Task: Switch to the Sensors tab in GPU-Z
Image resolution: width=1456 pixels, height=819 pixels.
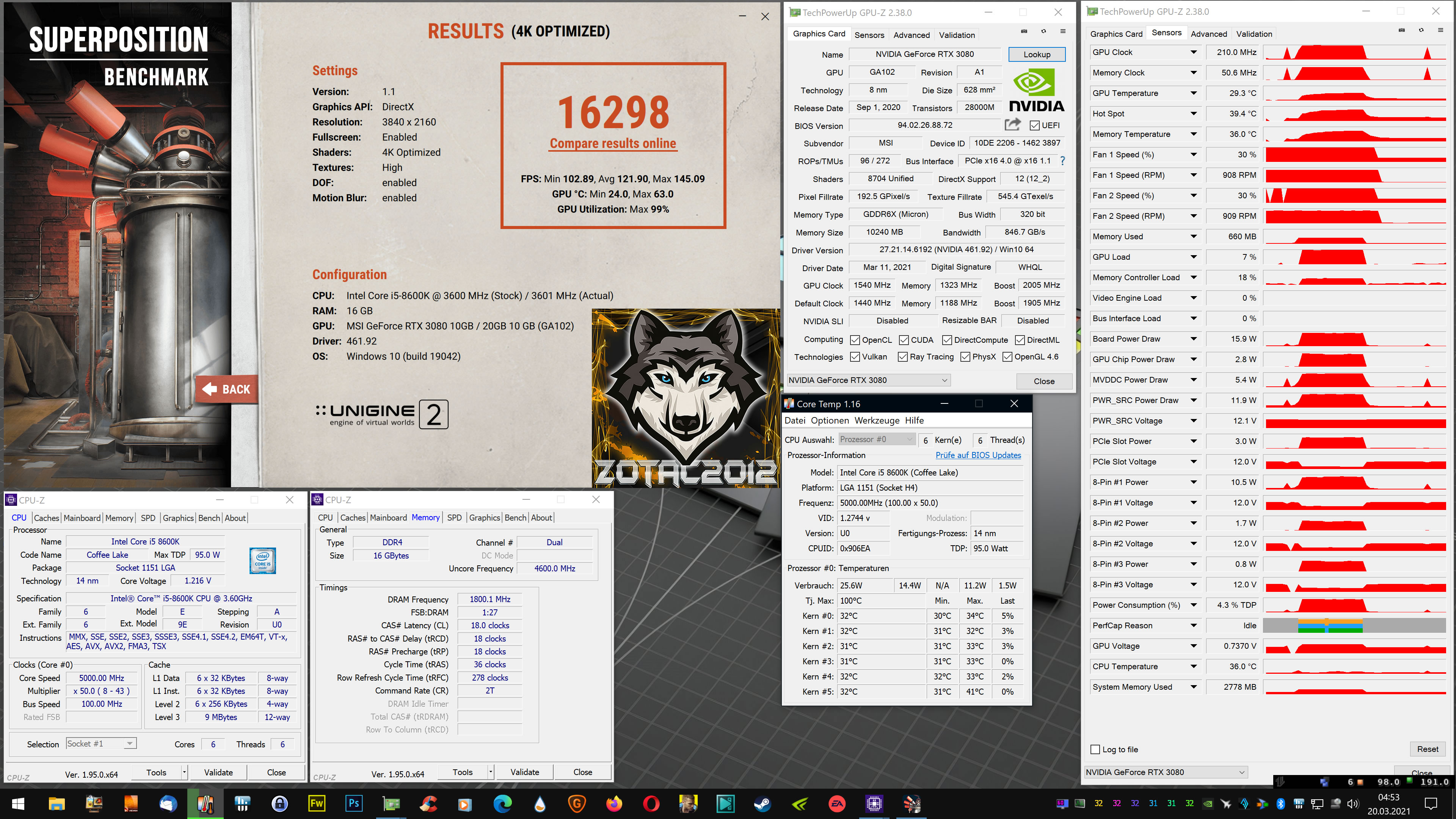Action: pyautogui.click(x=870, y=35)
